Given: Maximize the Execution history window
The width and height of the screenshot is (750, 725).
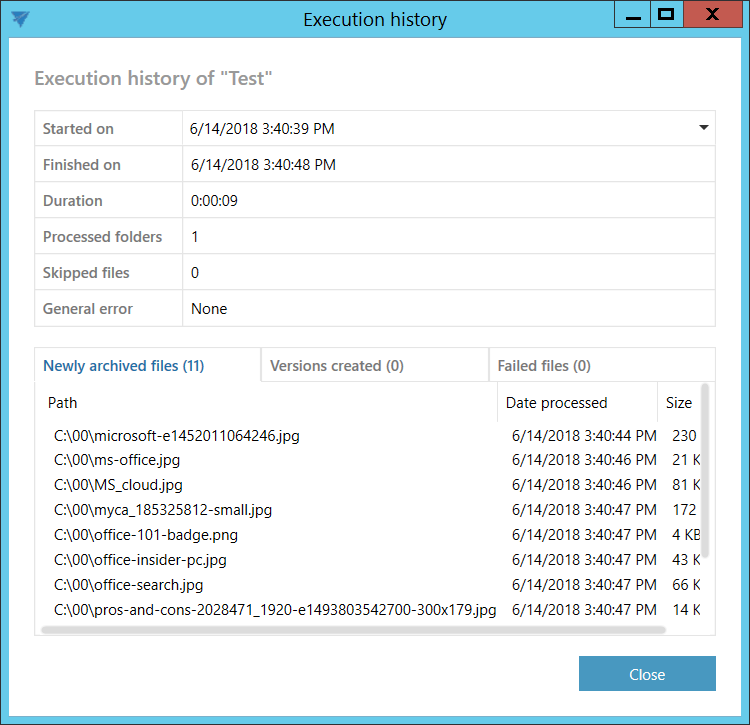Looking at the screenshot, I should pos(665,15).
